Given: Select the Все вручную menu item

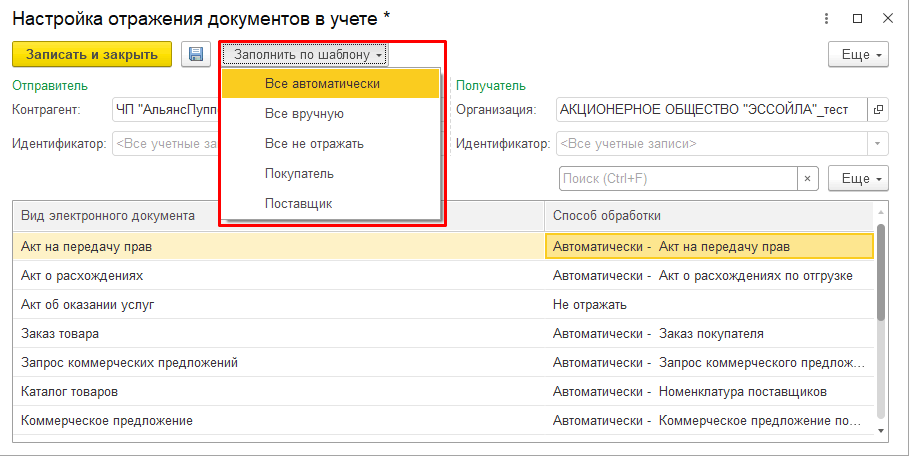Looking at the screenshot, I should [x=304, y=114].
